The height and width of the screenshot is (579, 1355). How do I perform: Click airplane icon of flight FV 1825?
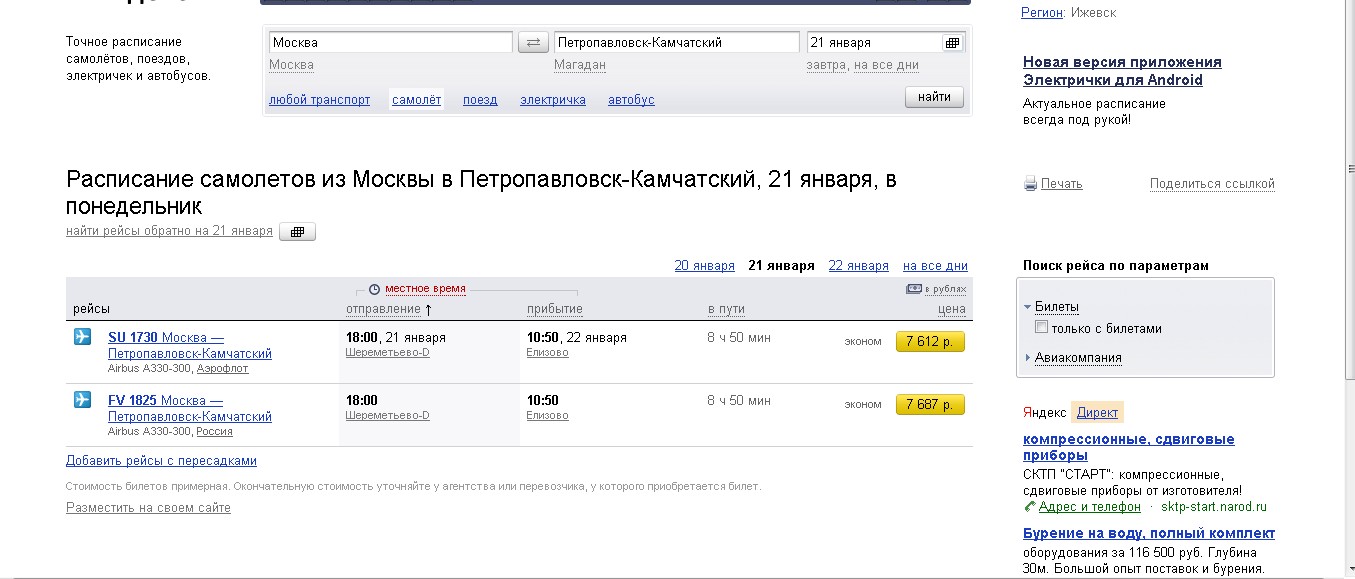click(82, 400)
